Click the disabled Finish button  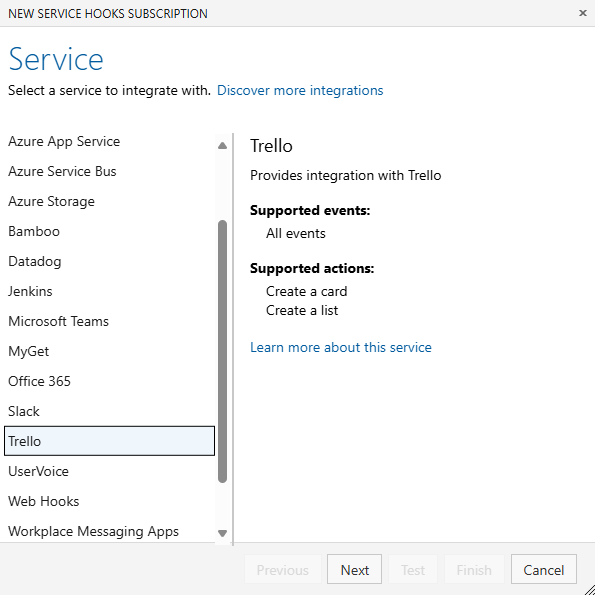474,569
